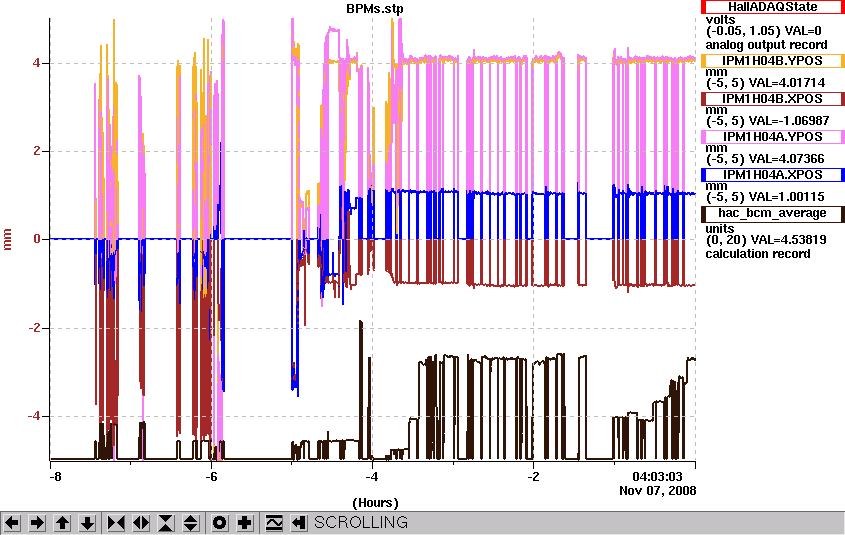The width and height of the screenshot is (845, 535).
Task: Zoom out vertically with up-down triangles icon
Action: coord(191,523)
